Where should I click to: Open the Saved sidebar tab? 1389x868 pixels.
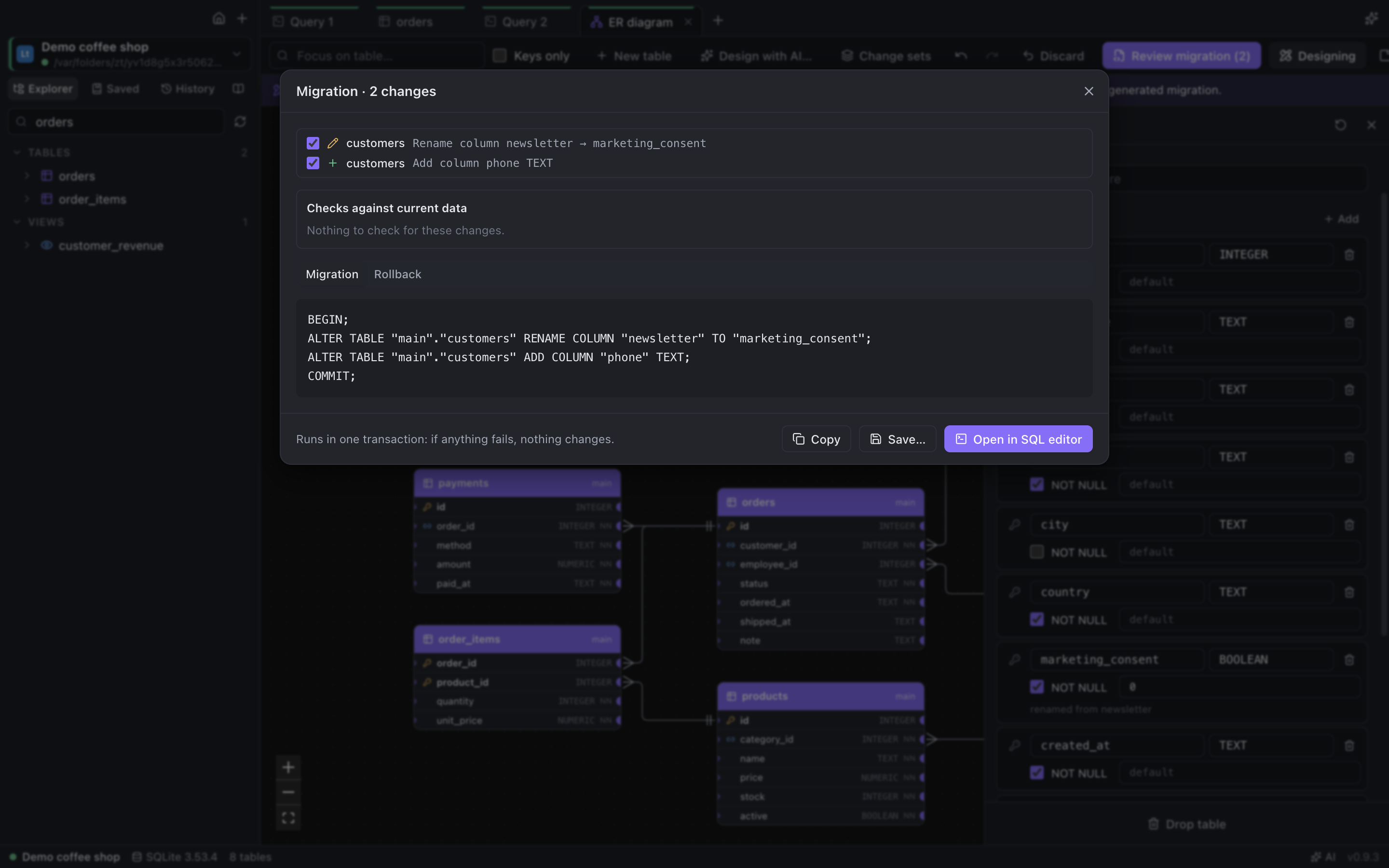tap(115, 89)
